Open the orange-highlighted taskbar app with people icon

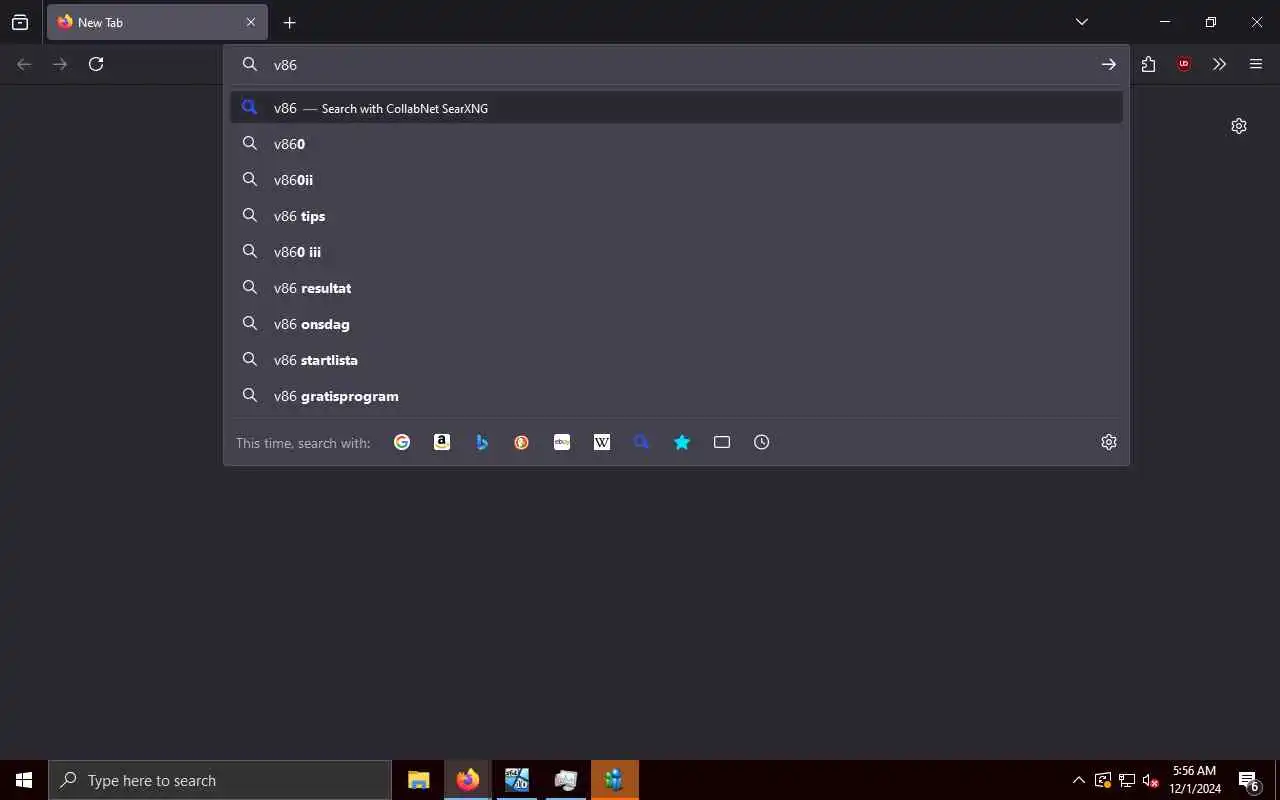click(614, 780)
